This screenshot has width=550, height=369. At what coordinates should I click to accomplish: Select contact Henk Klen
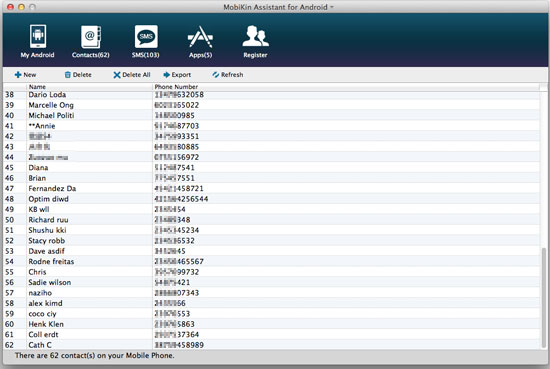[x=46, y=324]
